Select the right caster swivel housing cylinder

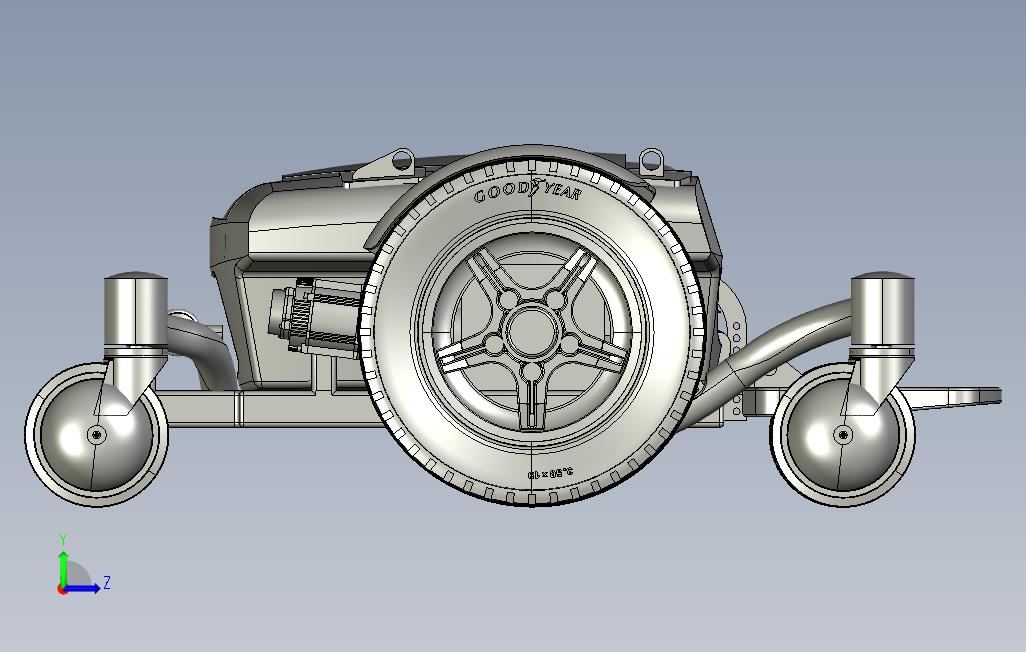tap(883, 309)
